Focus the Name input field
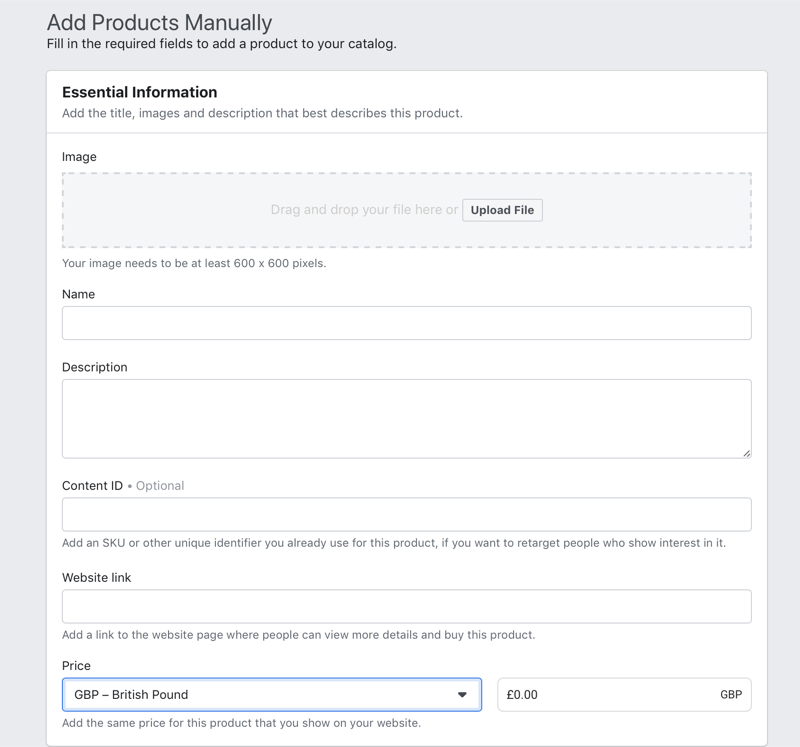The width and height of the screenshot is (800, 747). (x=406, y=323)
